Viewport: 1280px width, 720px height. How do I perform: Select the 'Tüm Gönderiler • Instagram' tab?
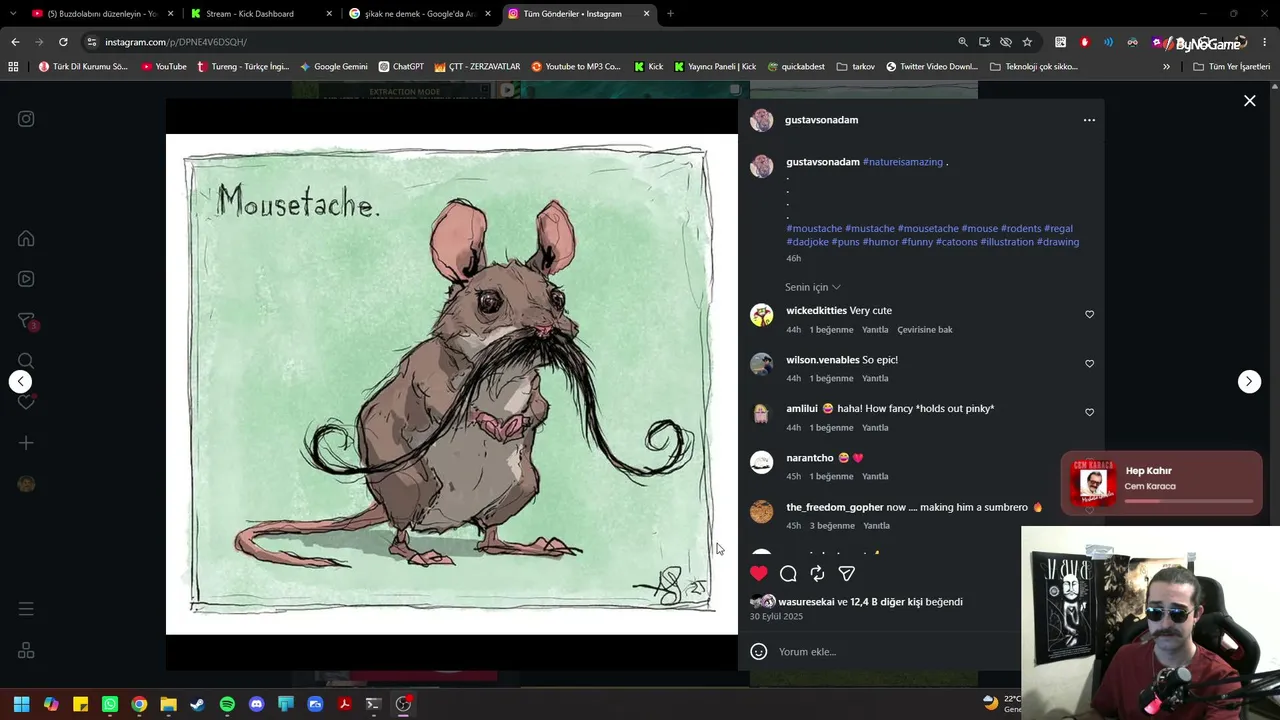click(x=578, y=14)
